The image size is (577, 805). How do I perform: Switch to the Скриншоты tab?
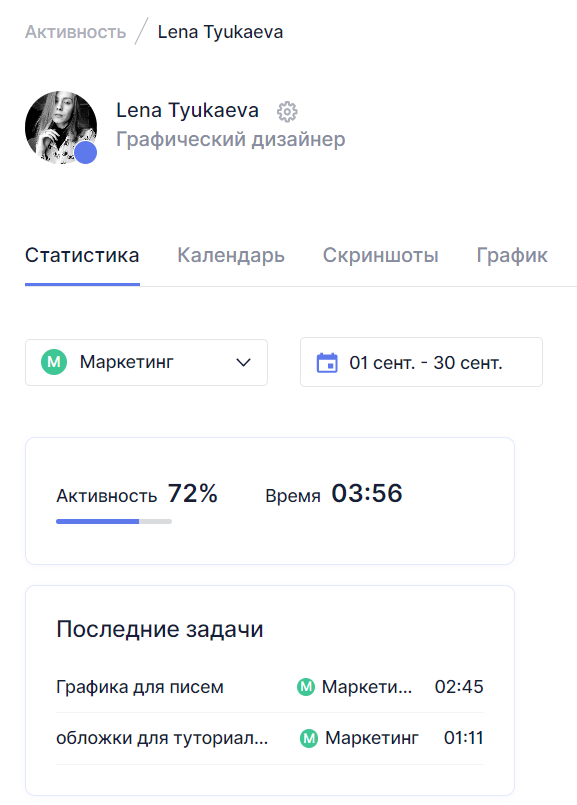coord(380,255)
